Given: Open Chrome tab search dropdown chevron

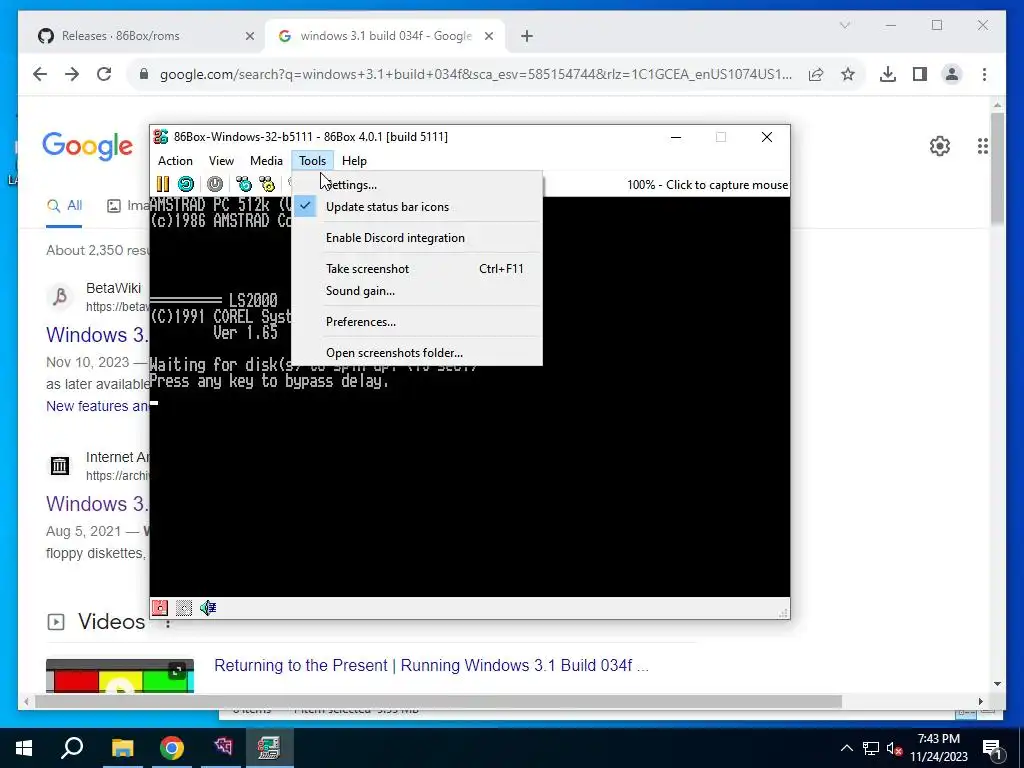Looking at the screenshot, I should tap(844, 25).
